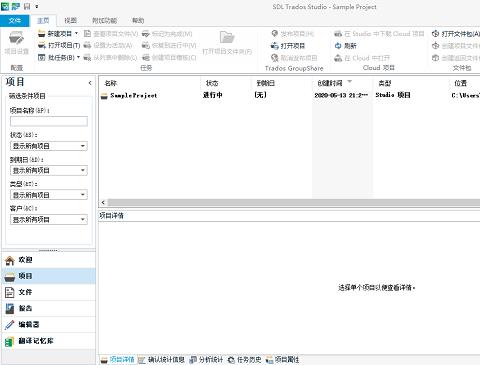Click the save icon in quick access toolbar
Screen dimensions: 480x365
pos(27,6)
